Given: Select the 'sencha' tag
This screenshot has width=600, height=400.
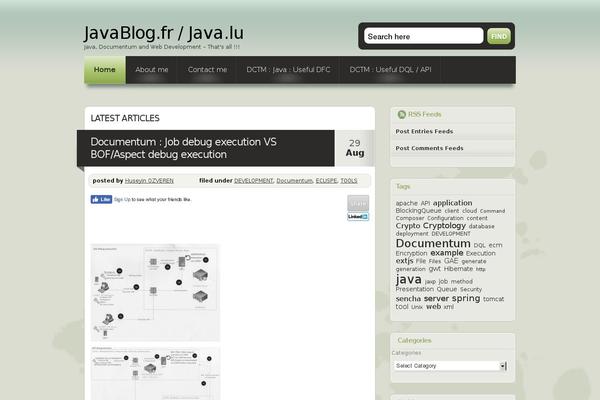Looking at the screenshot, I should coord(408,299).
